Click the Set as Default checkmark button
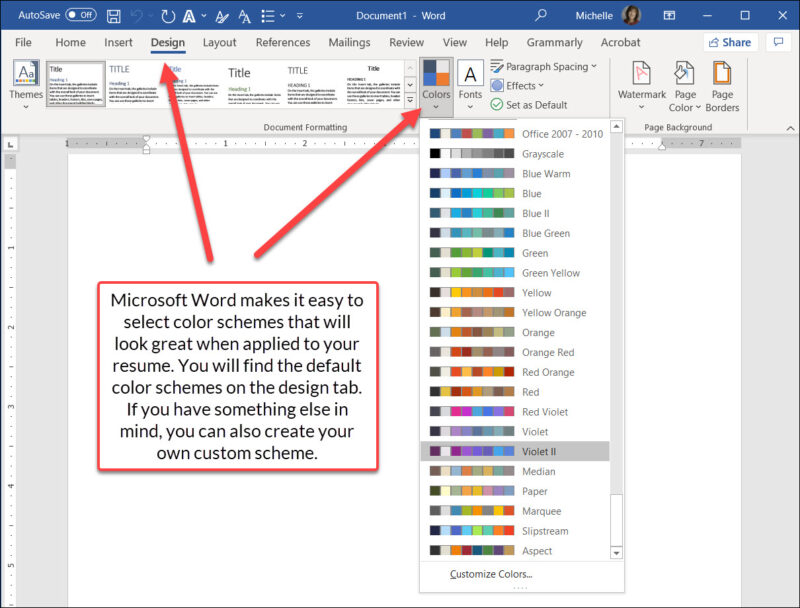 pos(529,105)
